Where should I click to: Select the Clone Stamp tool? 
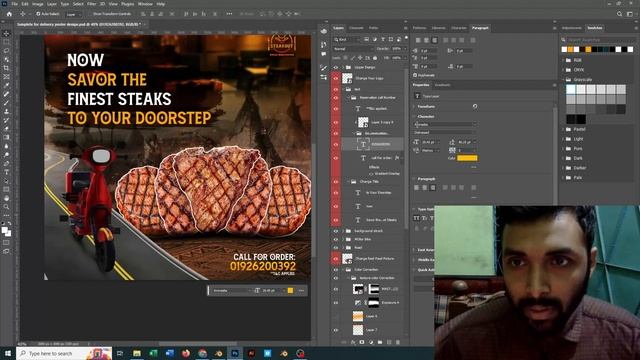pos(6,111)
